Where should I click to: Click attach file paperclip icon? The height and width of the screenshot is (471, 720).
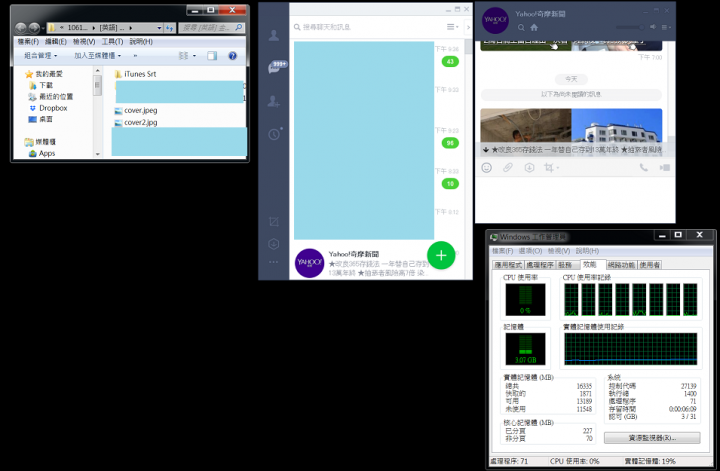click(x=507, y=168)
